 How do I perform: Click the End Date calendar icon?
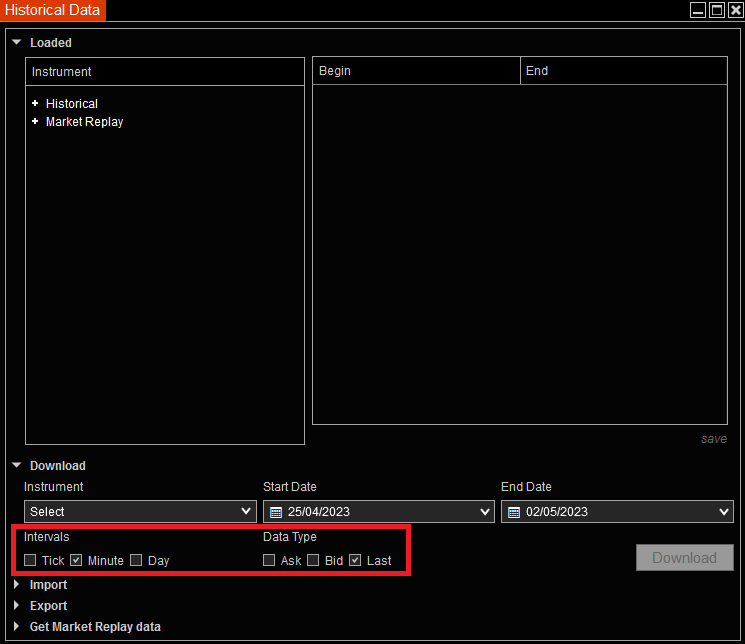point(514,512)
